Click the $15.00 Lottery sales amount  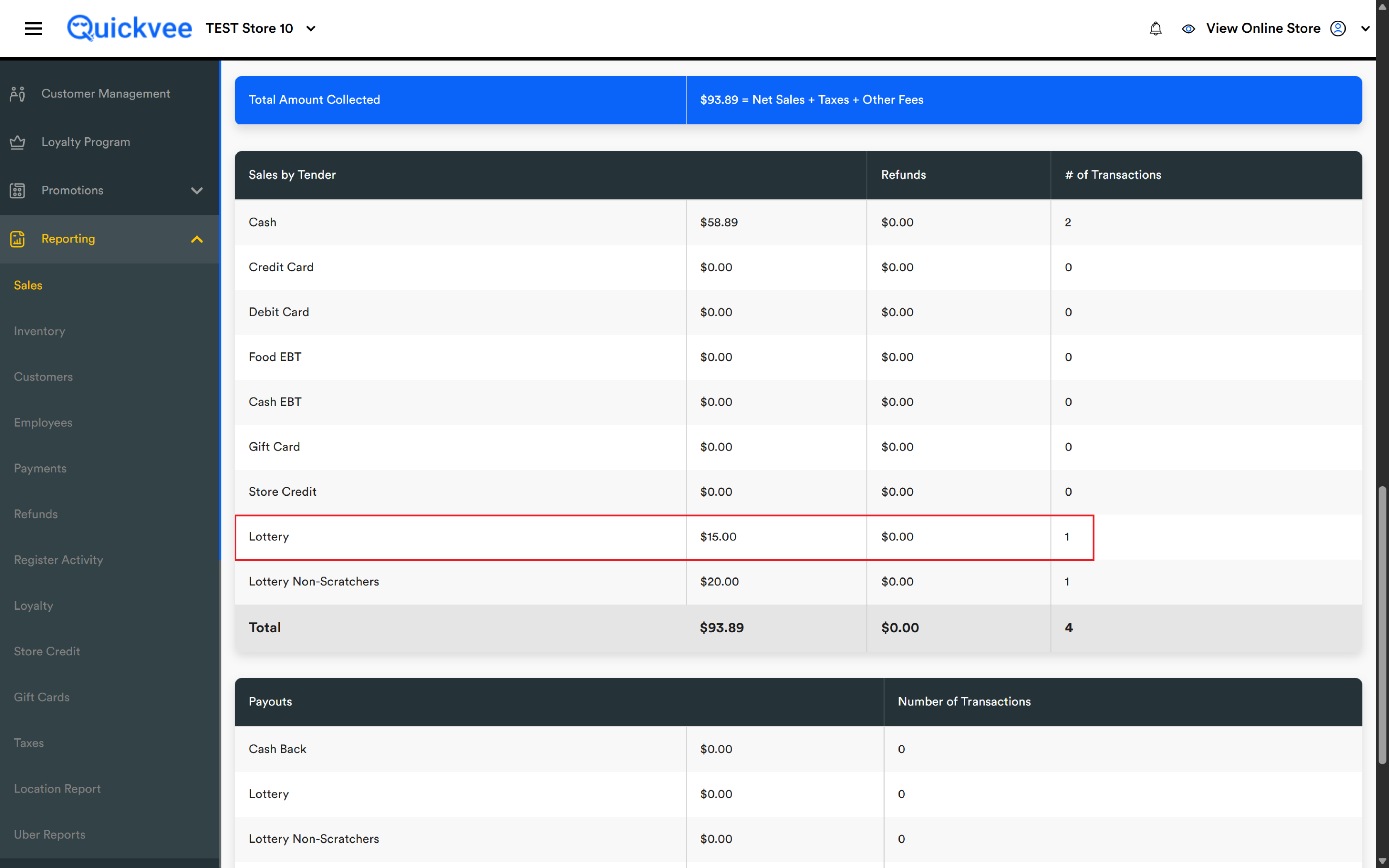click(x=718, y=537)
